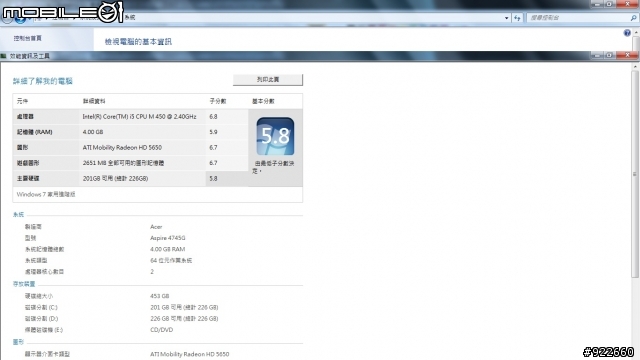
Task: Click the vertical scrollbar thumb in 效能資訊及工具 window
Action: tap(635, 174)
